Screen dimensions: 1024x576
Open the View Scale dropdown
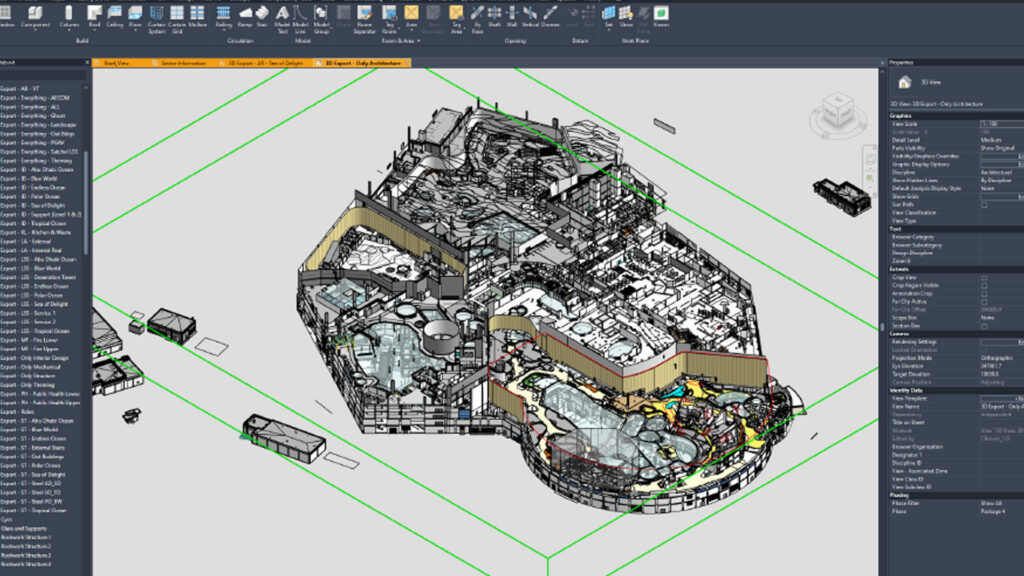(1000, 124)
